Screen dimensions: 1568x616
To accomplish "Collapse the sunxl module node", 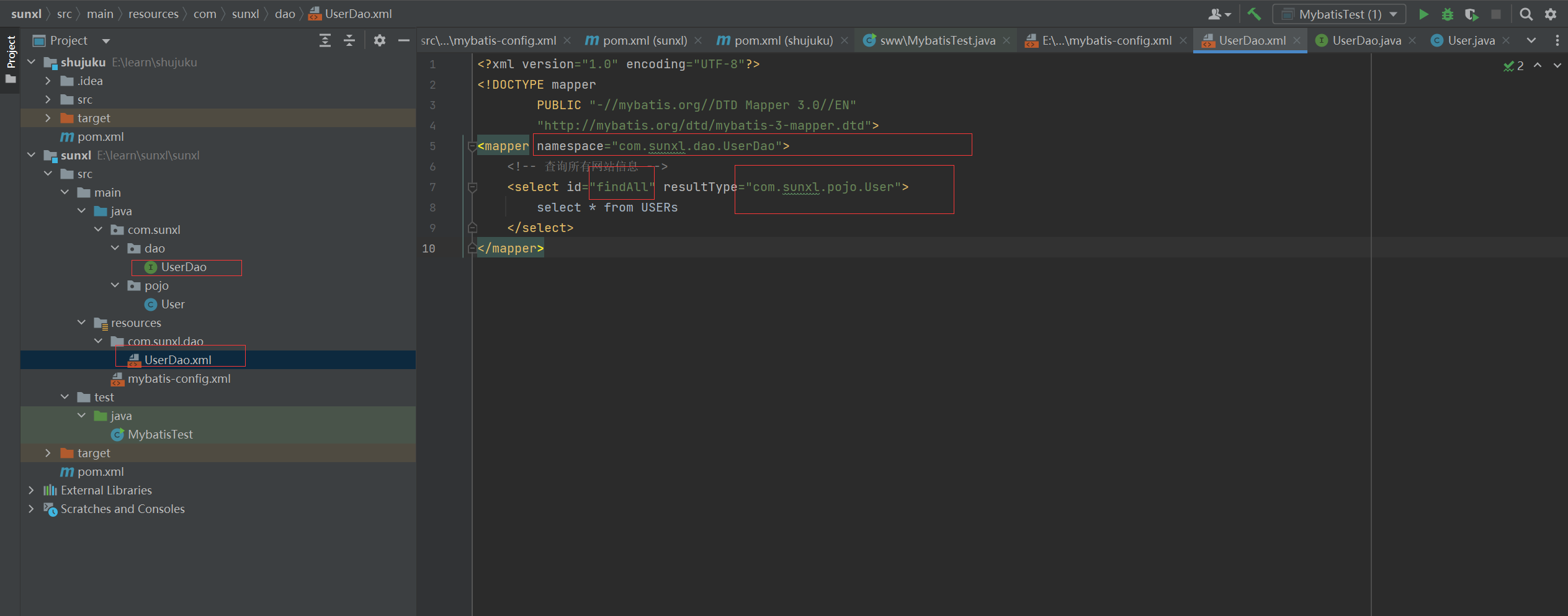I will coord(31,155).
